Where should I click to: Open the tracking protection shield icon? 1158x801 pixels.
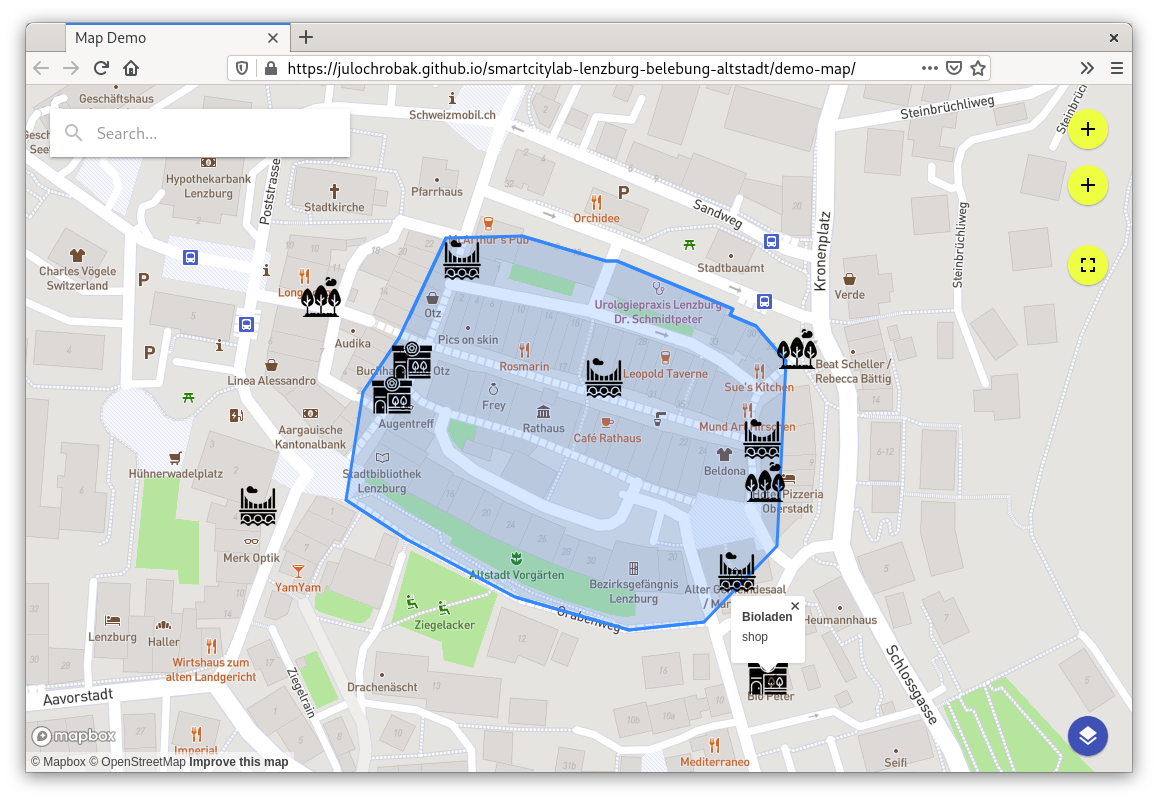(x=241, y=69)
